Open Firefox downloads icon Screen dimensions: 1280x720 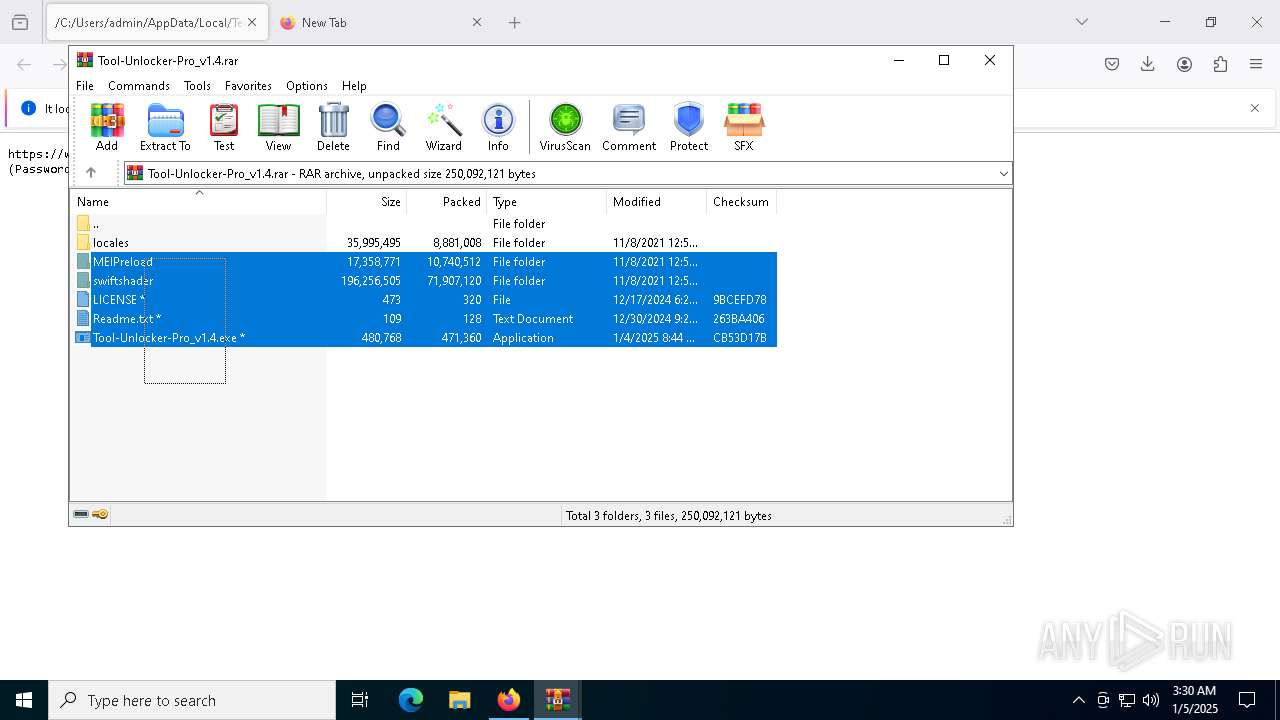coord(1148,64)
